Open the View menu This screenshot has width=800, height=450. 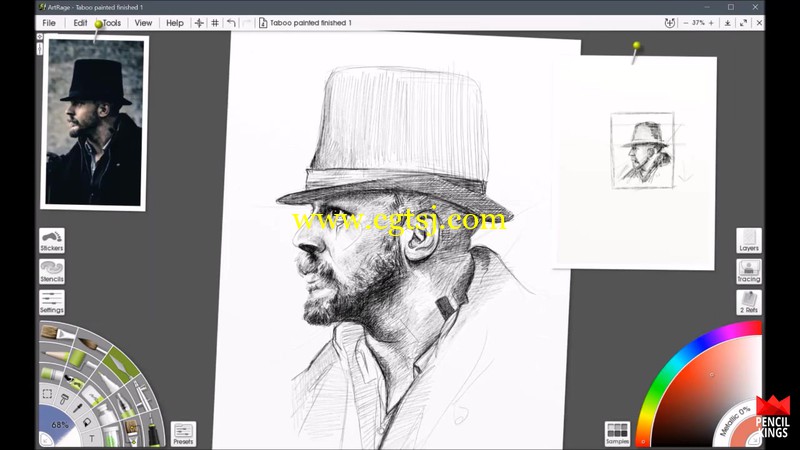coord(143,23)
